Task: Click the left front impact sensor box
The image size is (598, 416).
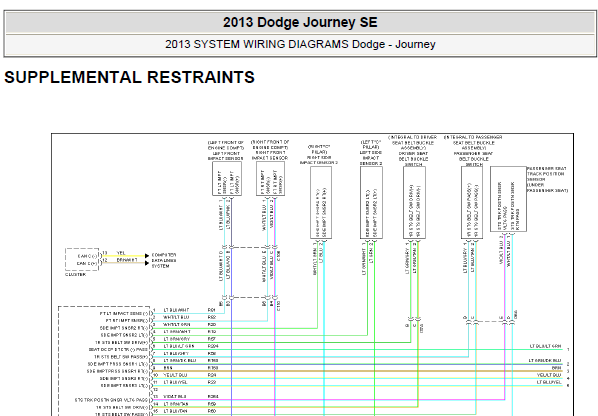Action: tap(227, 179)
